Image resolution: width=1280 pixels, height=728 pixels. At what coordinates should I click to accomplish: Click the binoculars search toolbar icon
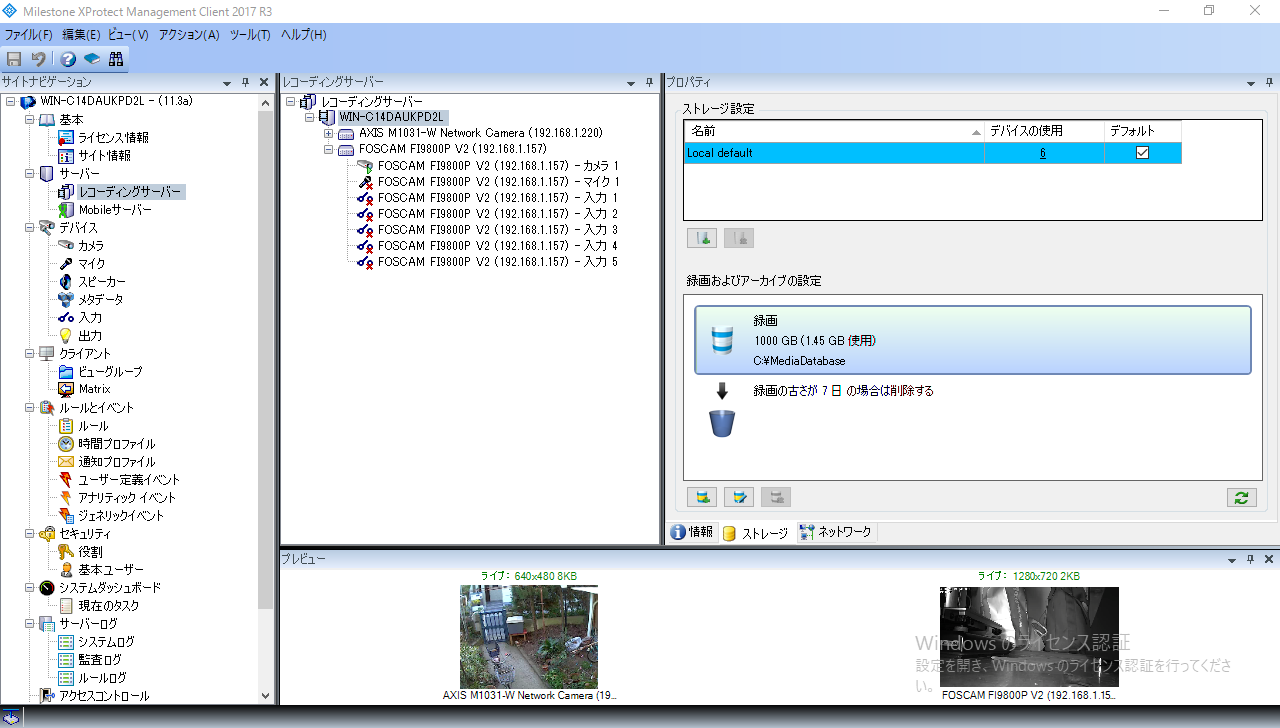[x=116, y=59]
